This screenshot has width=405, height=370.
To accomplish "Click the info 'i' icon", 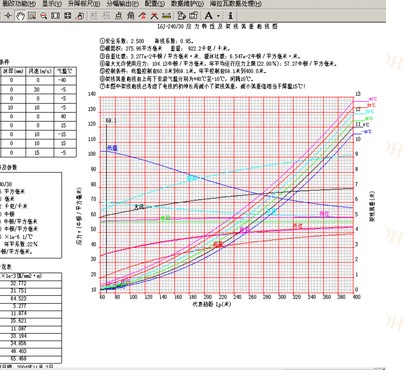I will 230,15.
